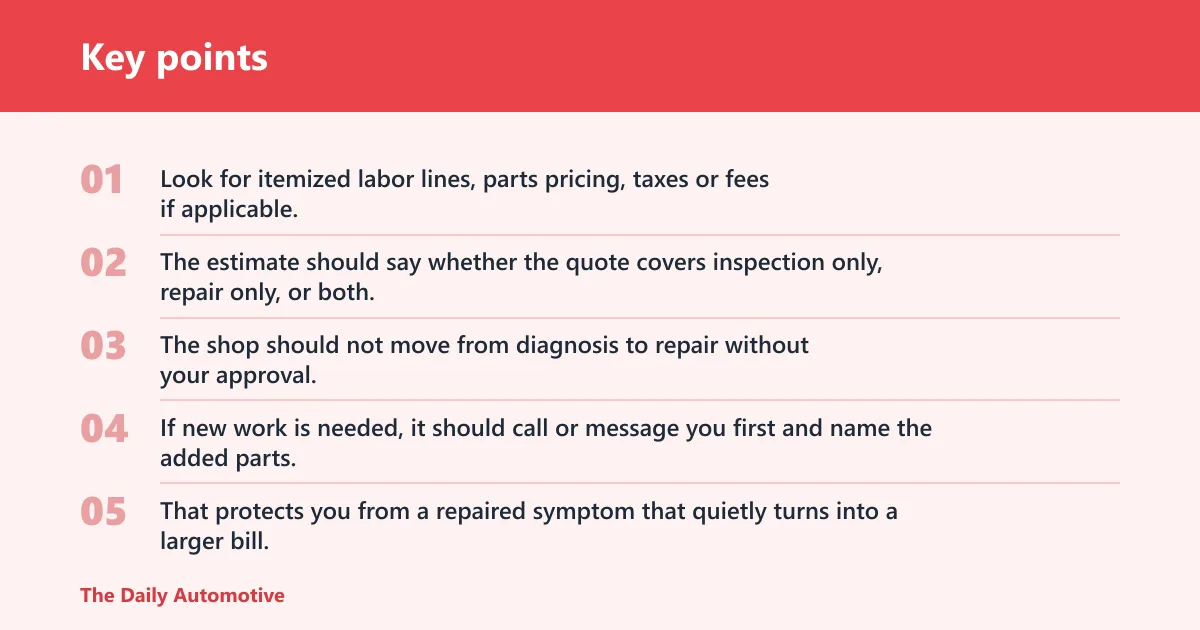Screen dimensions: 1200x630
Task: Click the red header banner
Action: 600,56
